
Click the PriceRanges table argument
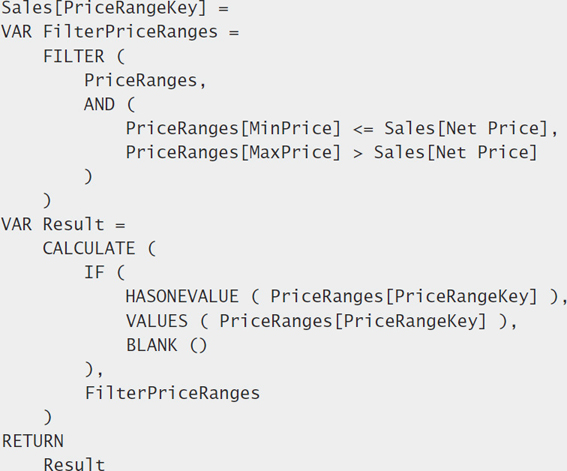pos(141,80)
